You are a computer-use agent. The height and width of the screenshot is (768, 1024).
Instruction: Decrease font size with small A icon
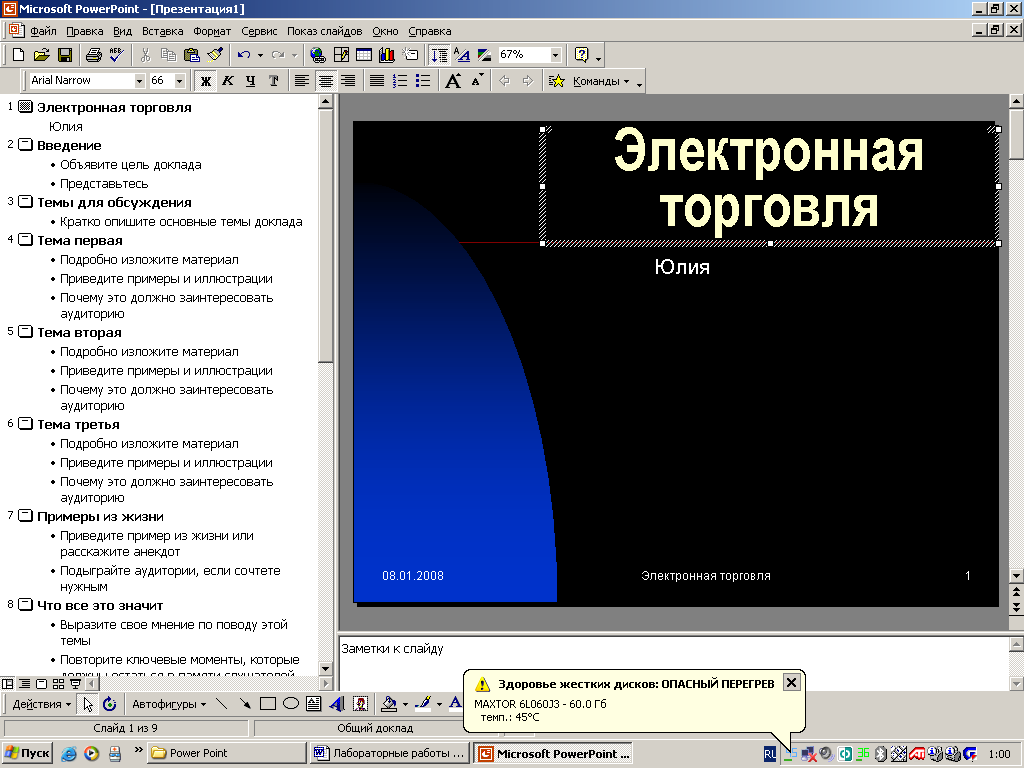coord(477,81)
